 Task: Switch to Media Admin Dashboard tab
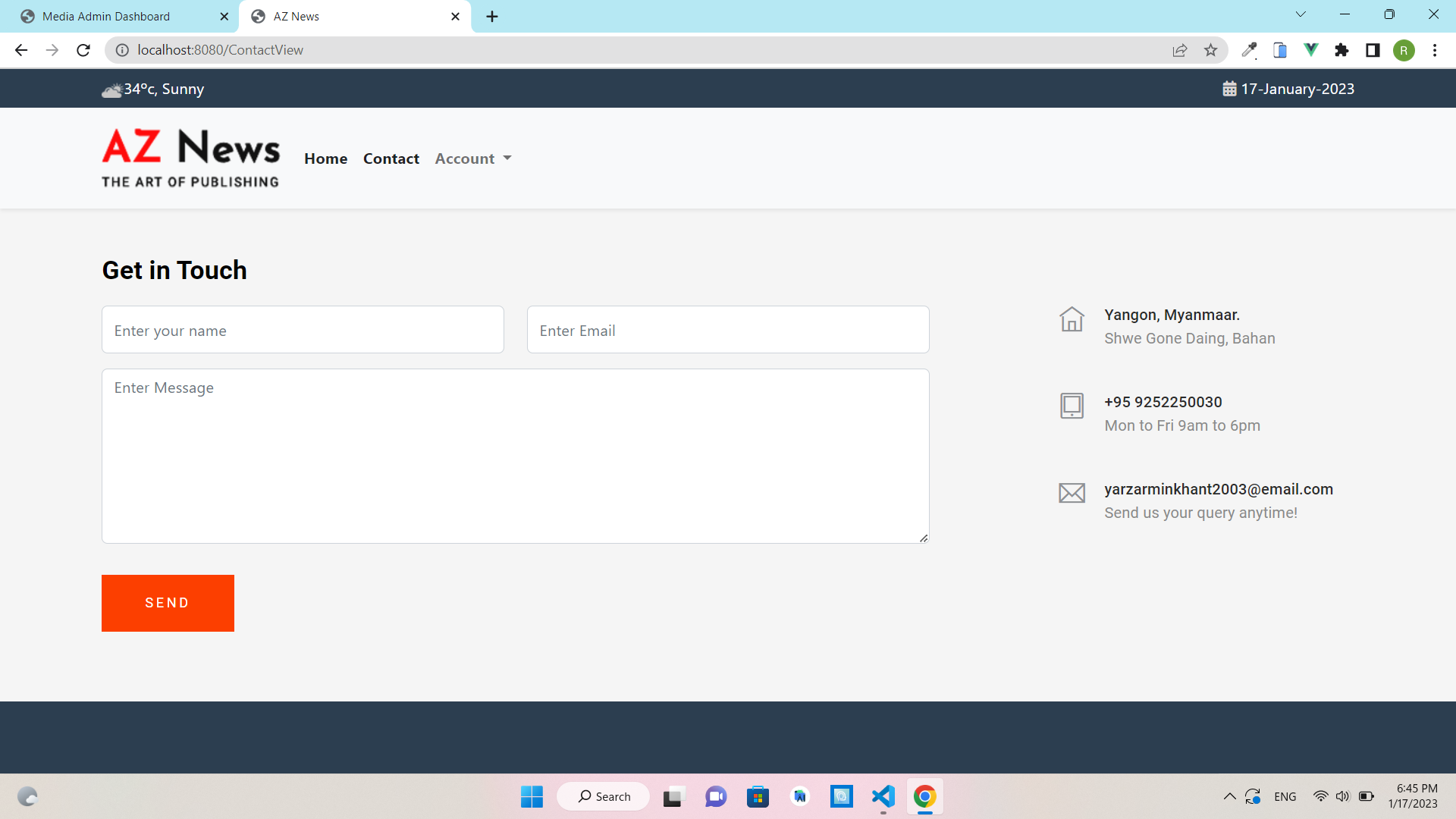tap(106, 16)
